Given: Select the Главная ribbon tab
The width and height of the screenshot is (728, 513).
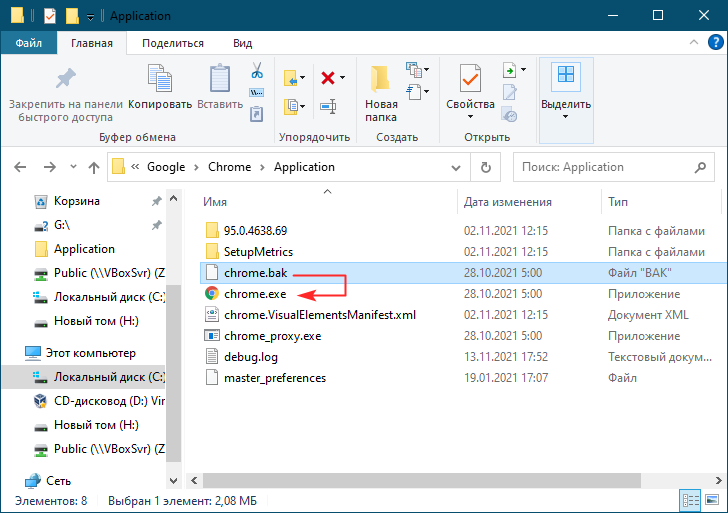Looking at the screenshot, I should (x=92, y=43).
